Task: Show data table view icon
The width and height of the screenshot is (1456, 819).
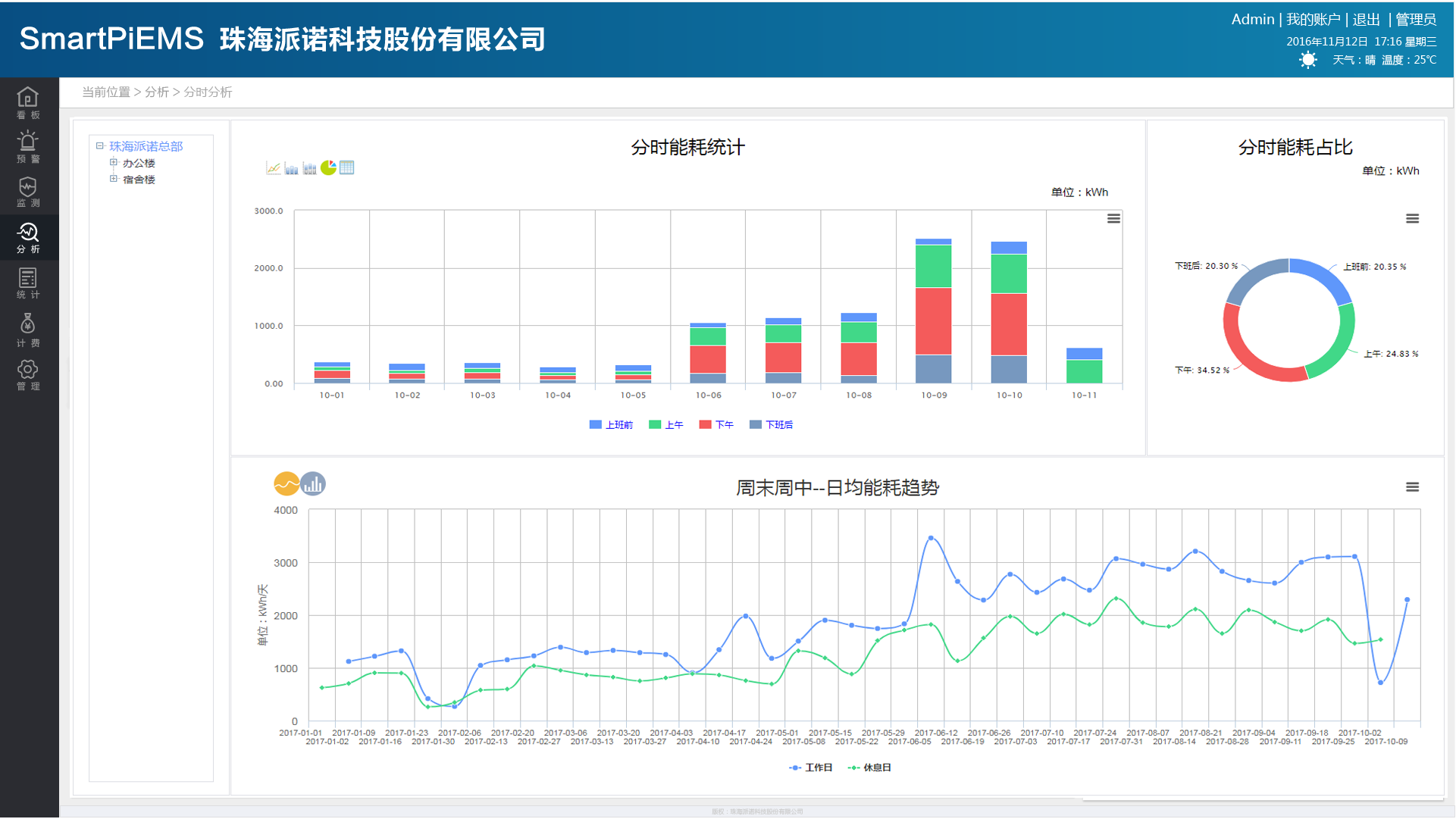Action: tap(347, 168)
